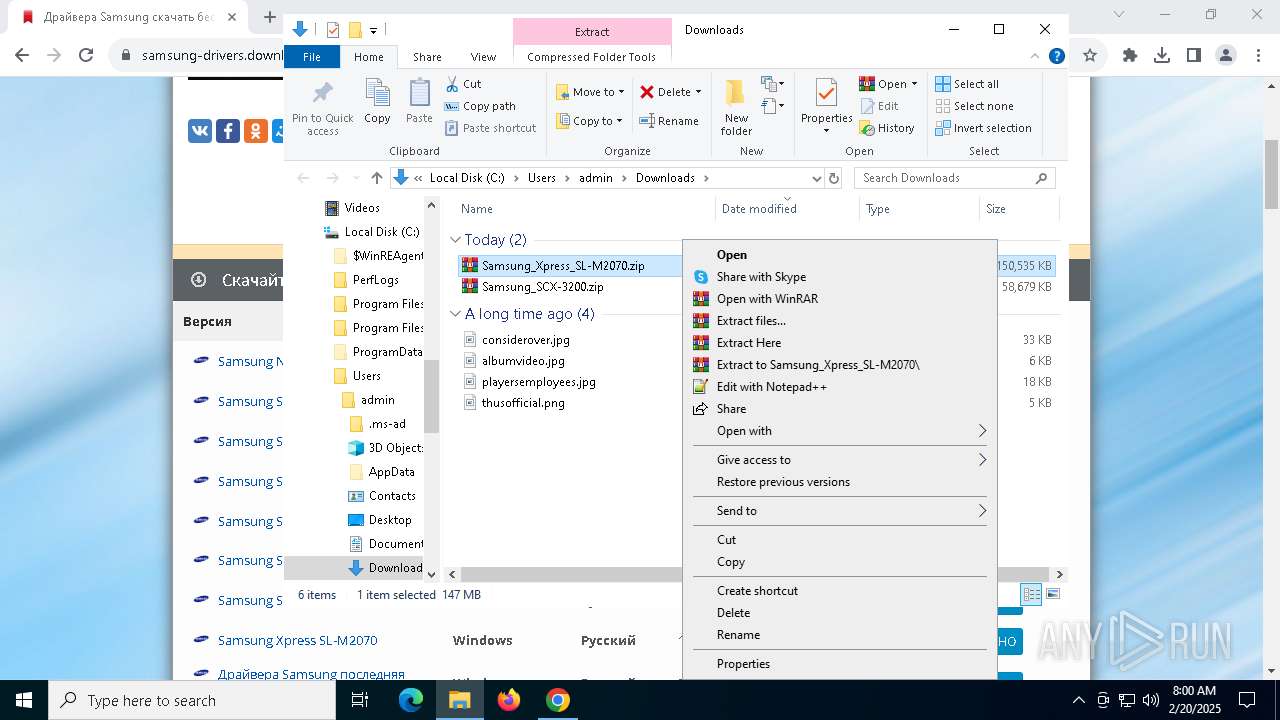Viewport: 1280px width, 720px height.
Task: Click the Search Downloads field
Action: click(x=955, y=178)
